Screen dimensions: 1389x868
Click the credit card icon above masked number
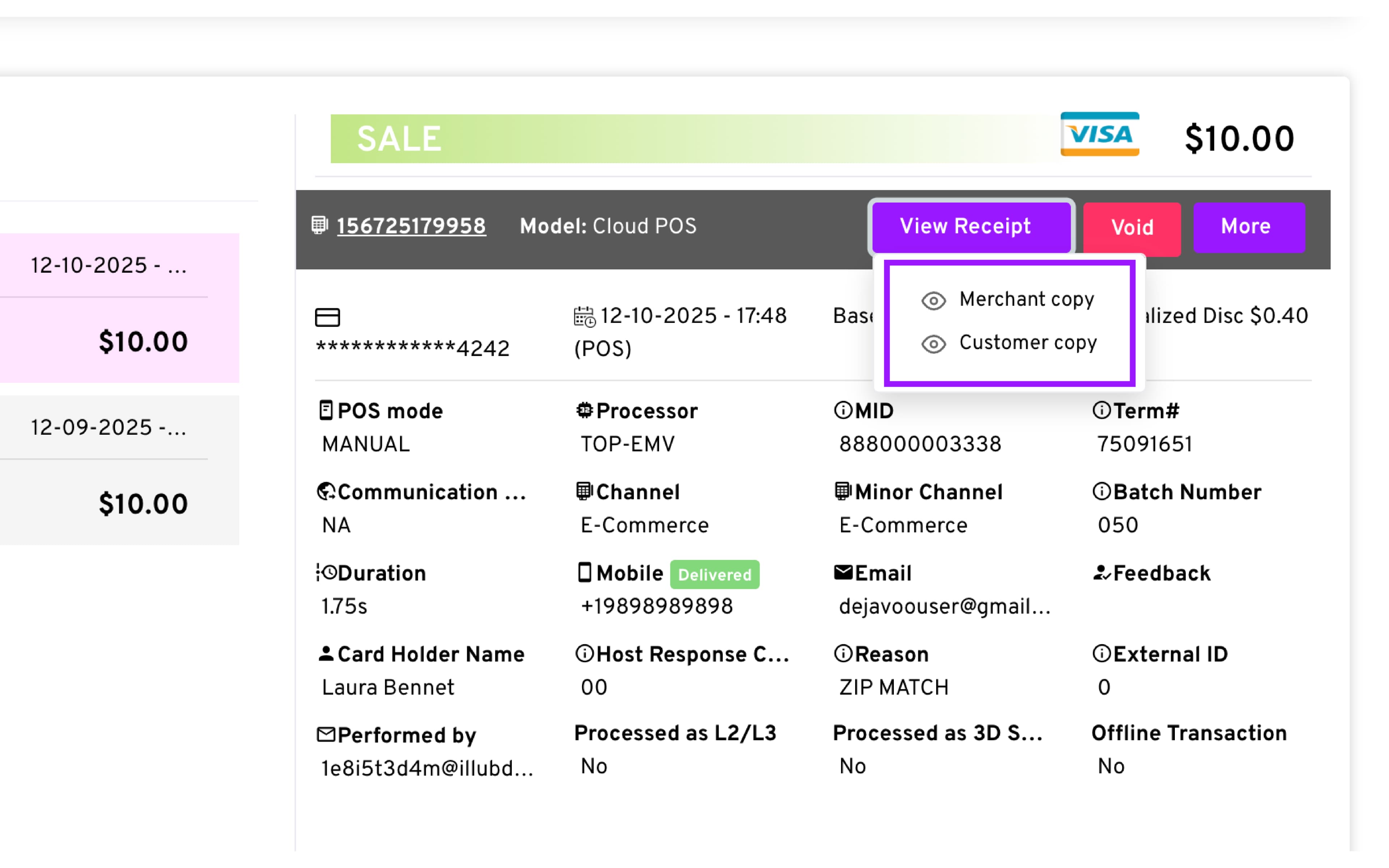coord(327,317)
